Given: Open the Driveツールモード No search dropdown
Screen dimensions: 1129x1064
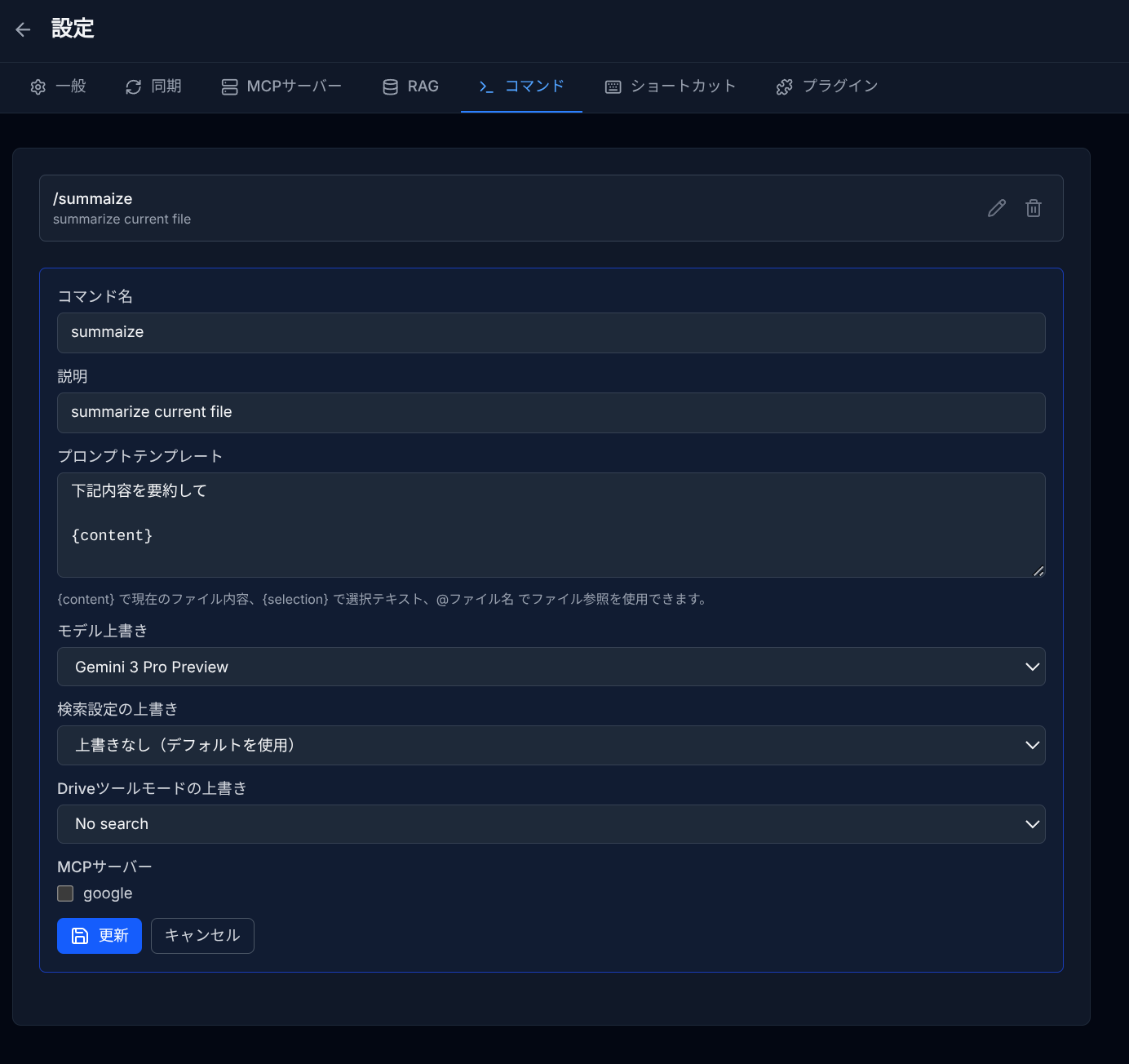Looking at the screenshot, I should 551,824.
